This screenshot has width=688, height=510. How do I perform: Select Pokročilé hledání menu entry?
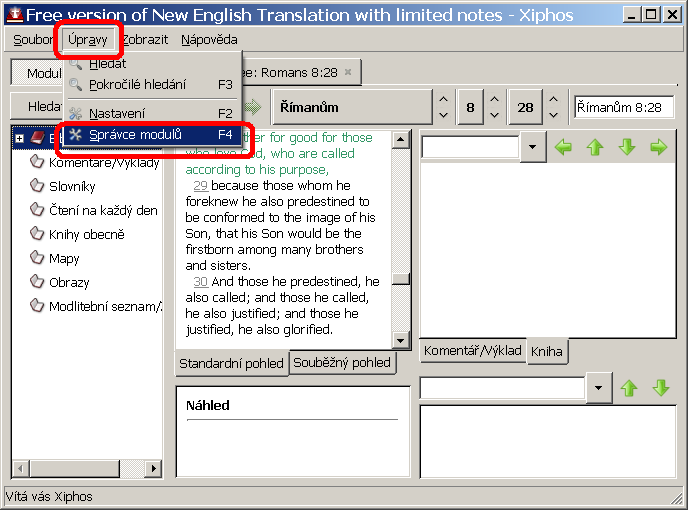pyautogui.click(x=137, y=85)
